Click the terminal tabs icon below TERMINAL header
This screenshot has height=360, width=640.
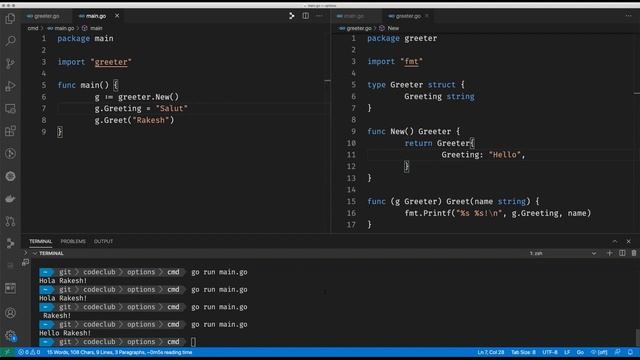coord(26,262)
